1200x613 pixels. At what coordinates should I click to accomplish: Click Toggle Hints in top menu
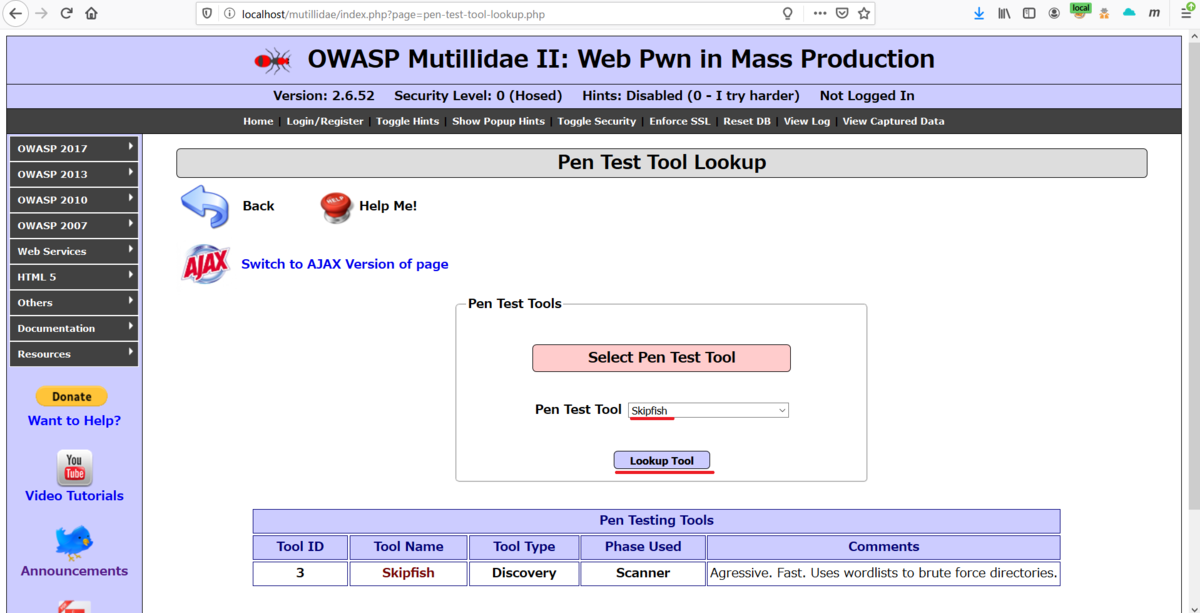click(x=407, y=121)
